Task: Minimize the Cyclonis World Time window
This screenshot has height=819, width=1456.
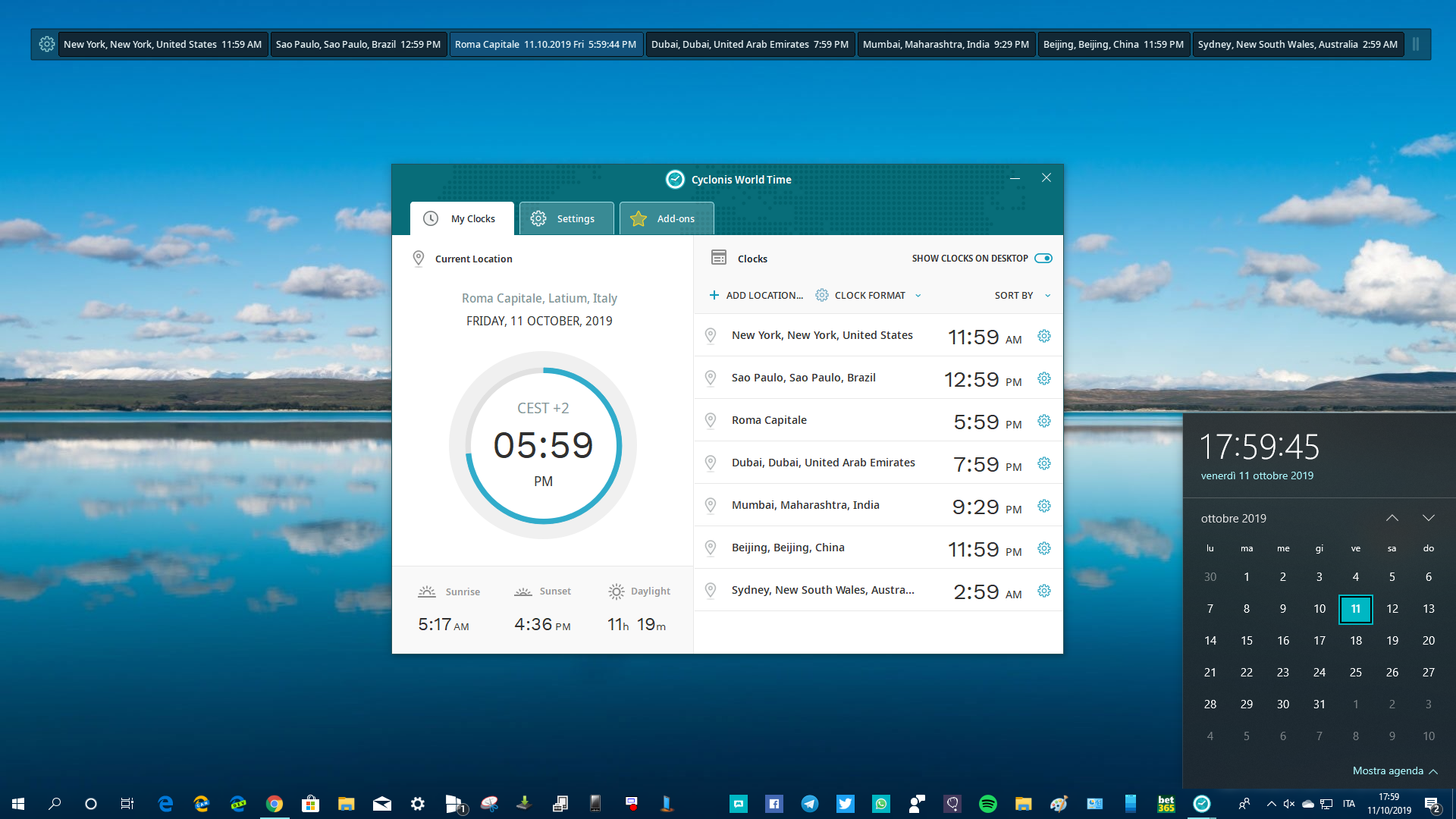Action: (x=1015, y=178)
